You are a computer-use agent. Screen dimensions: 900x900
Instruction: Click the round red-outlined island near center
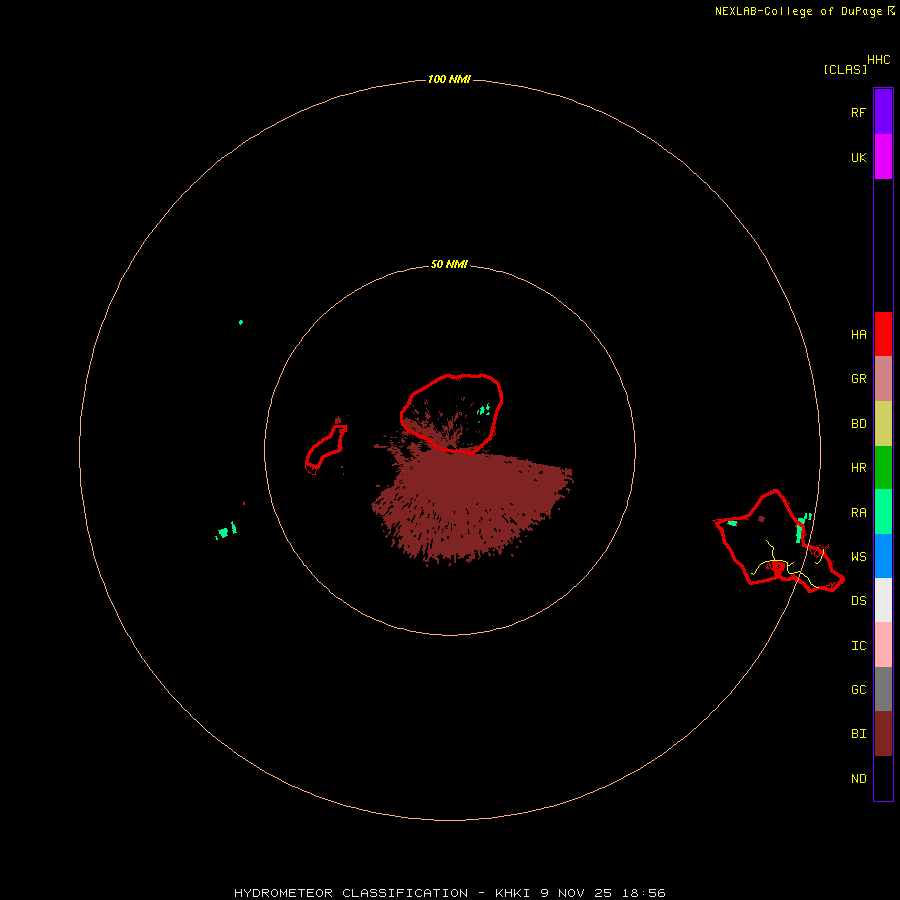[452, 413]
